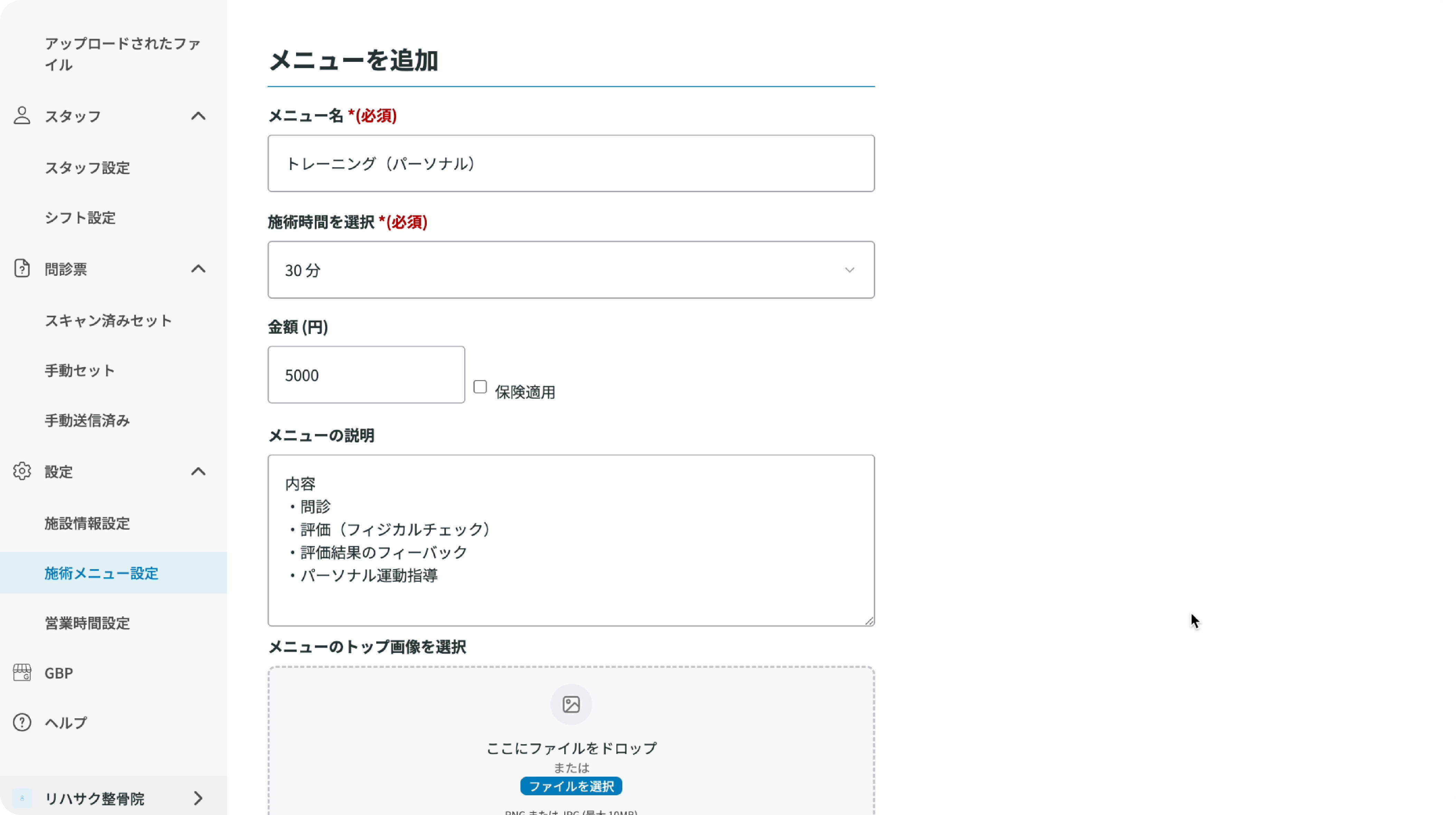This screenshot has width=1456, height=815.
Task: Click the 問診票 questionnaire document icon
Action: click(22, 269)
